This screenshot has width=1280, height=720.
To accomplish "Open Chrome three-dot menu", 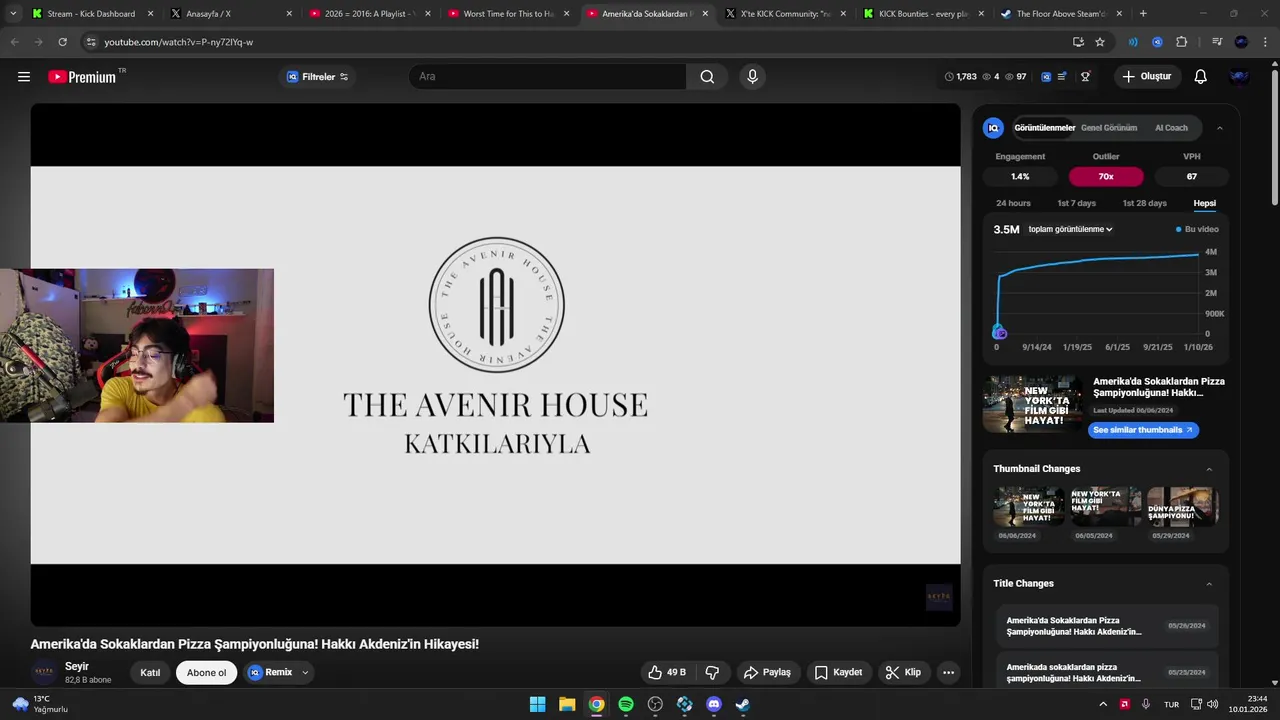I will click(1266, 42).
